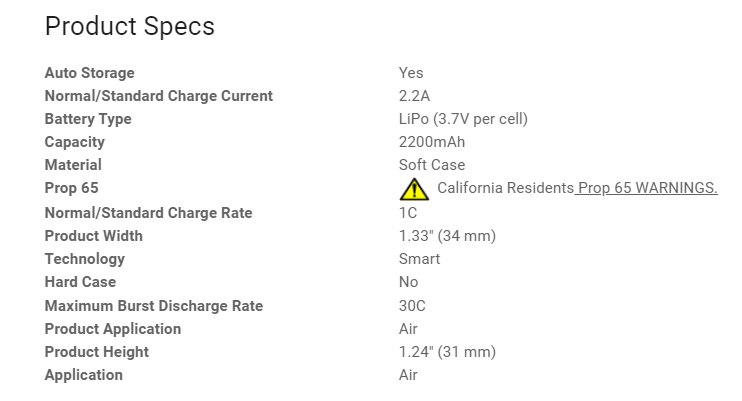The height and width of the screenshot is (401, 742).
Task: Click the 1.33" (34 mm) width value
Action: pyautogui.click(x=447, y=236)
